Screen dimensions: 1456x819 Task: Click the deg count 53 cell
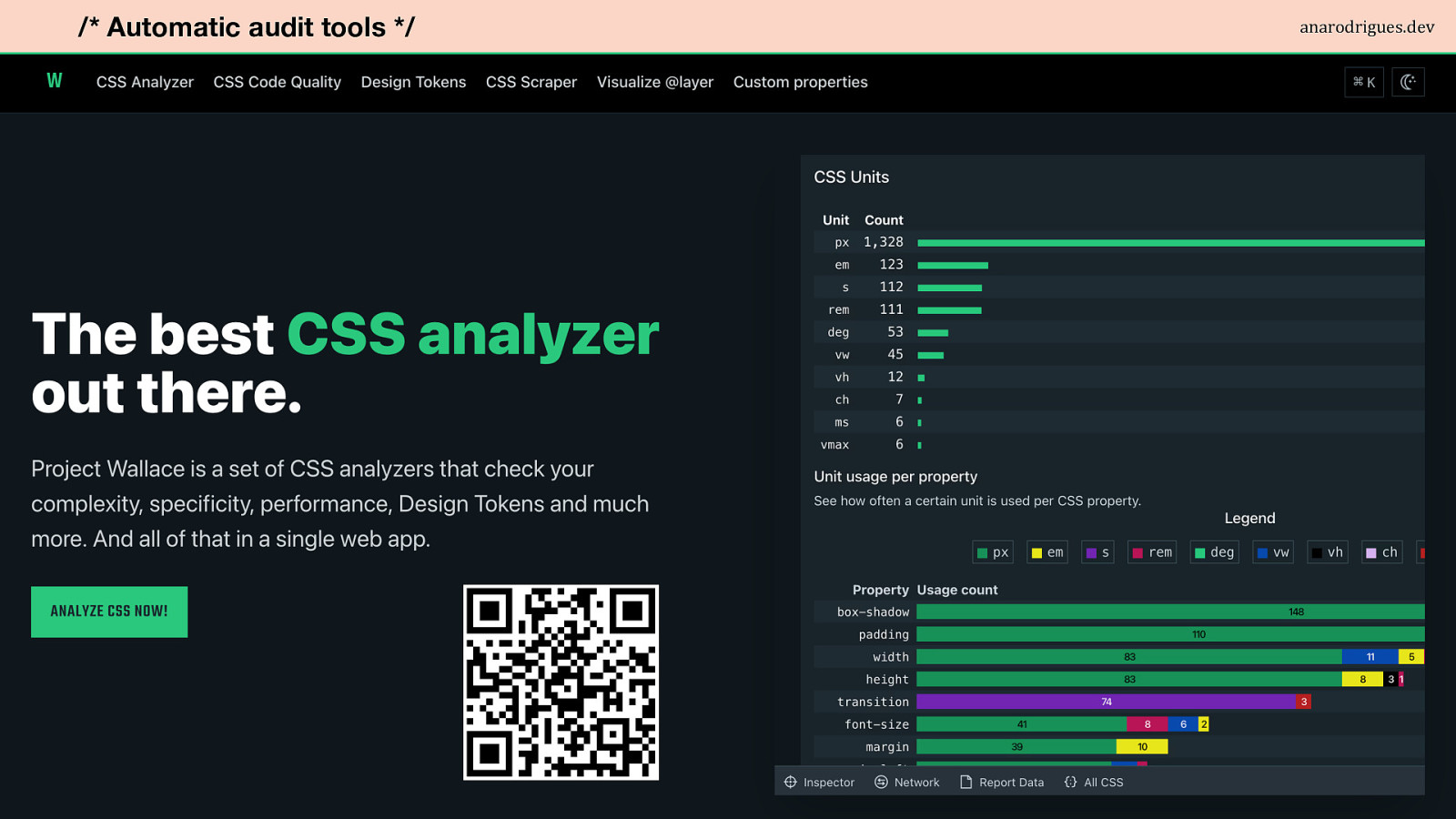(x=895, y=332)
